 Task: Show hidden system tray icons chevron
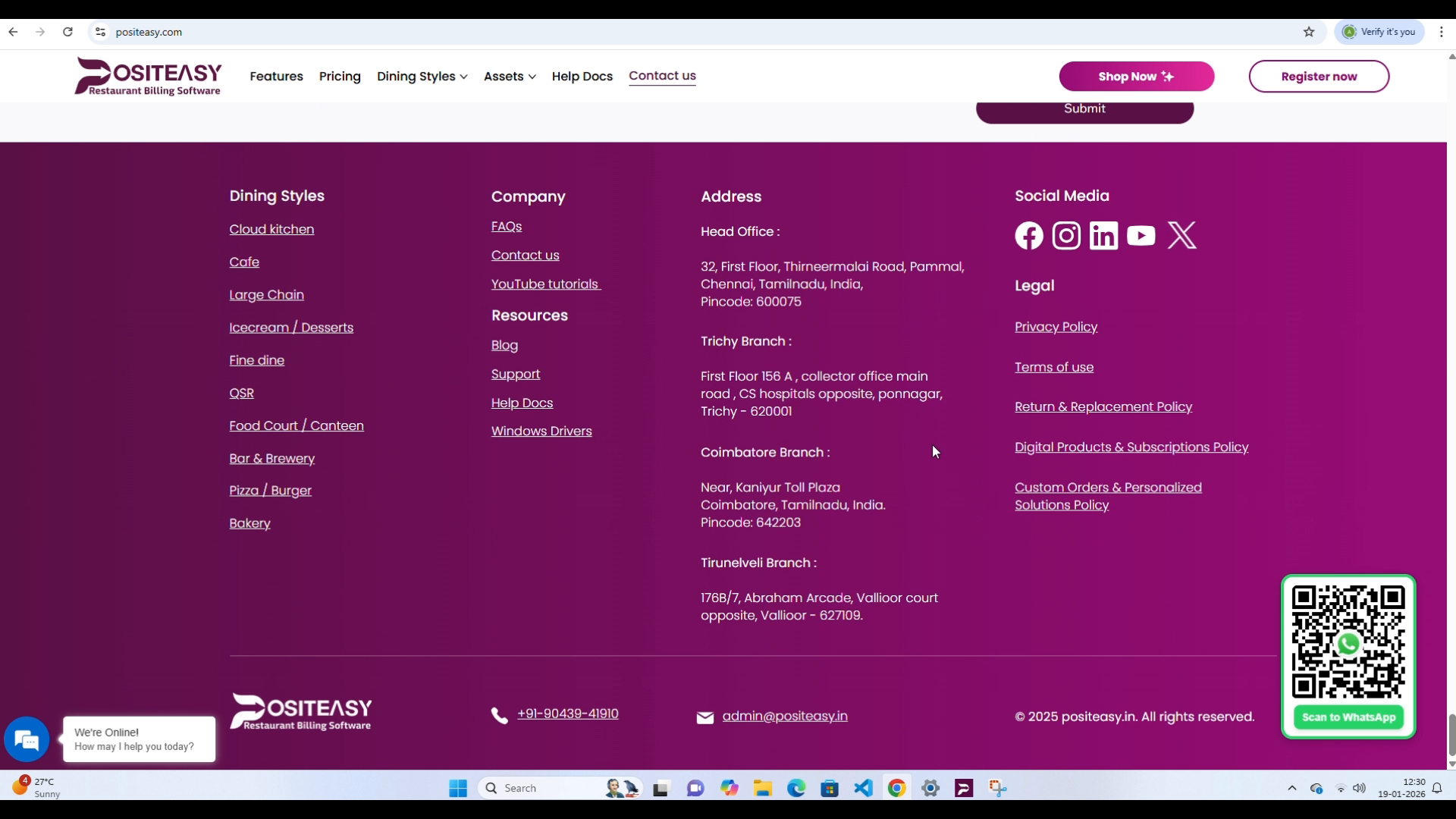[1291, 788]
